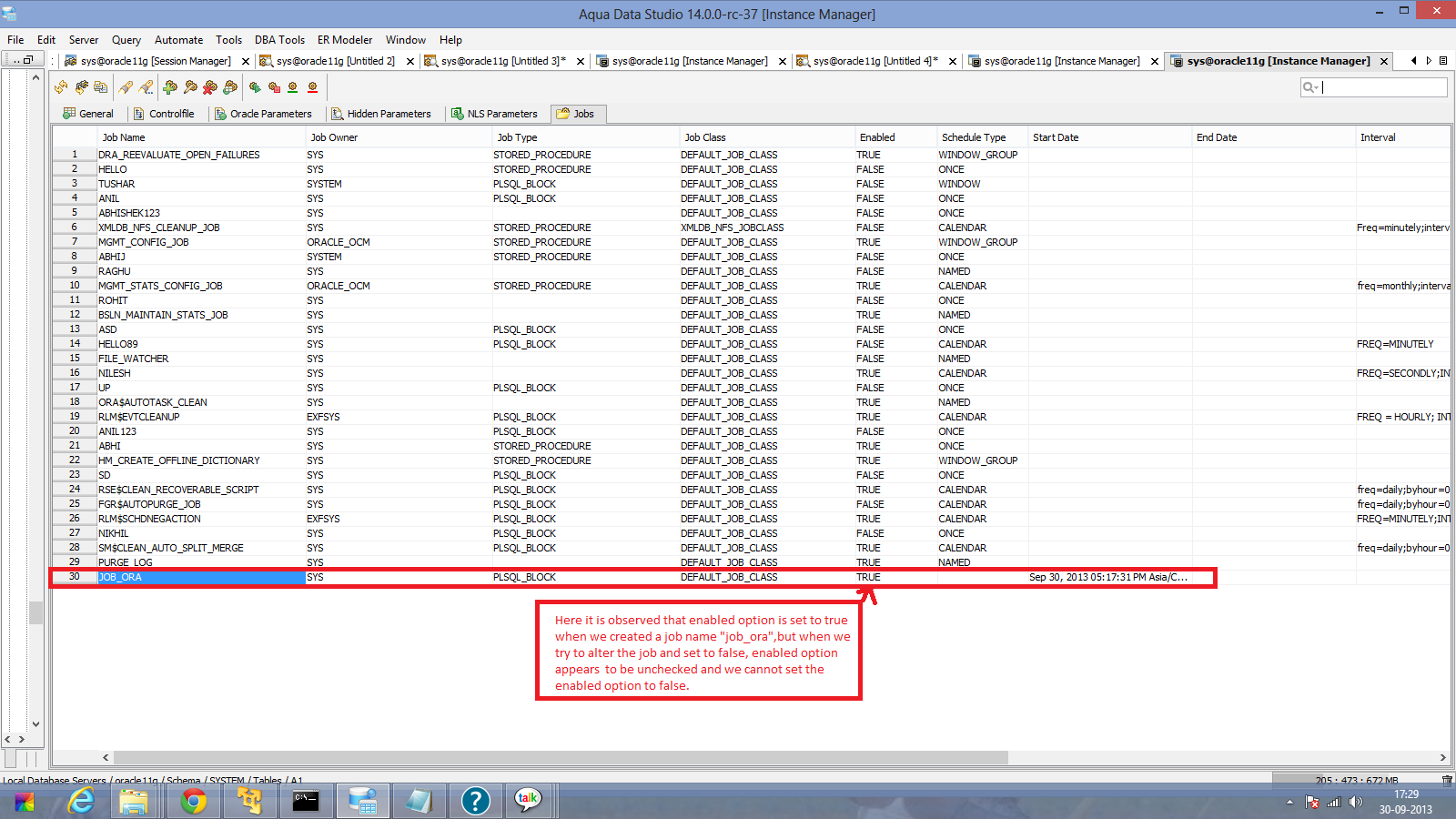Viewport: 1456px width, 819px height.
Task: Close the Untitled 2 tab
Action: coord(410,62)
